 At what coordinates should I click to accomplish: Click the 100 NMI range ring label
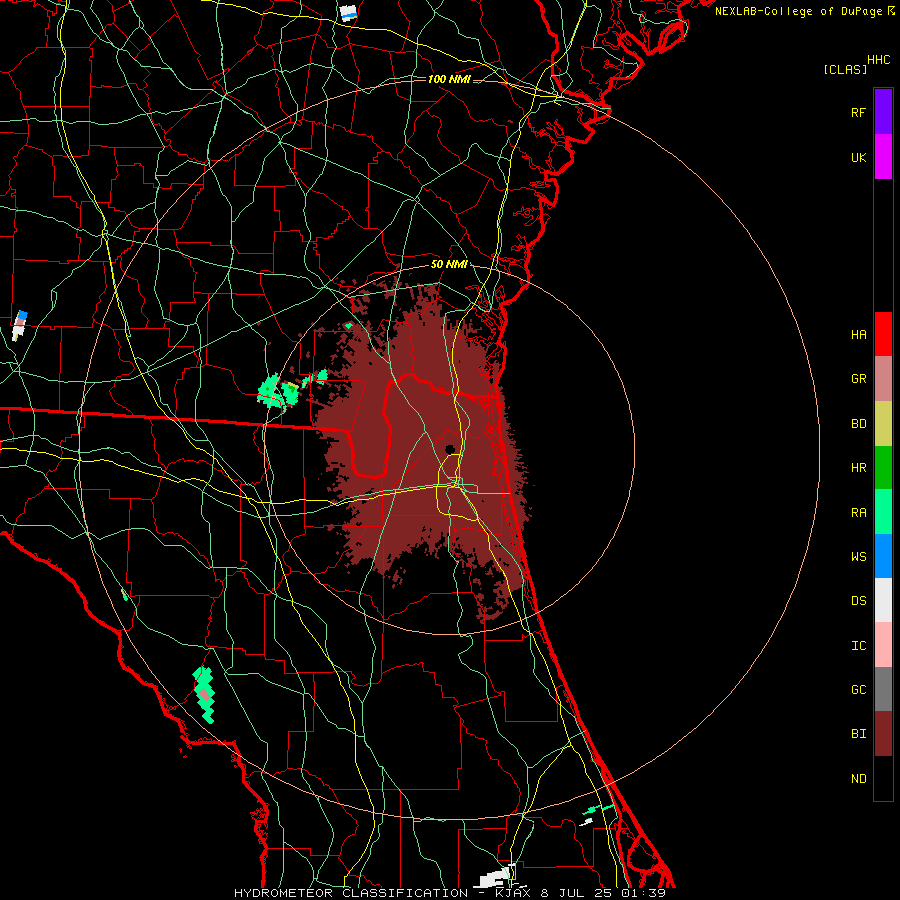point(449,79)
